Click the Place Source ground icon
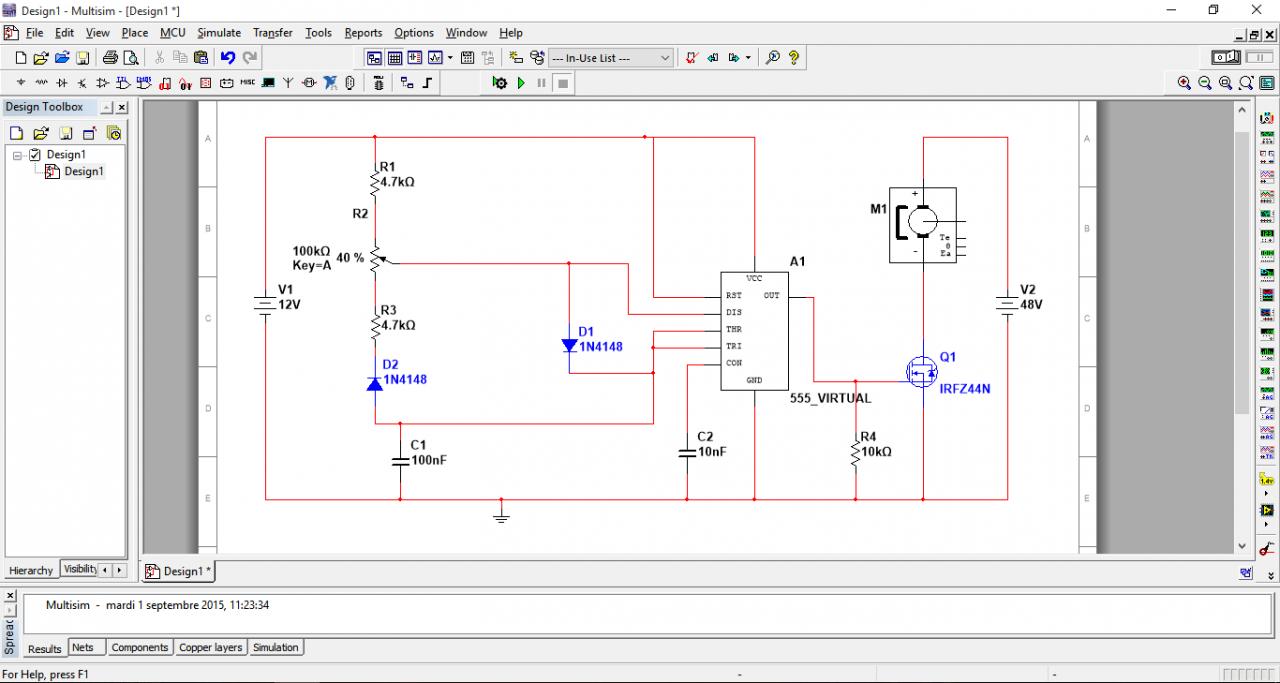The height and width of the screenshot is (683, 1280). tap(20, 83)
